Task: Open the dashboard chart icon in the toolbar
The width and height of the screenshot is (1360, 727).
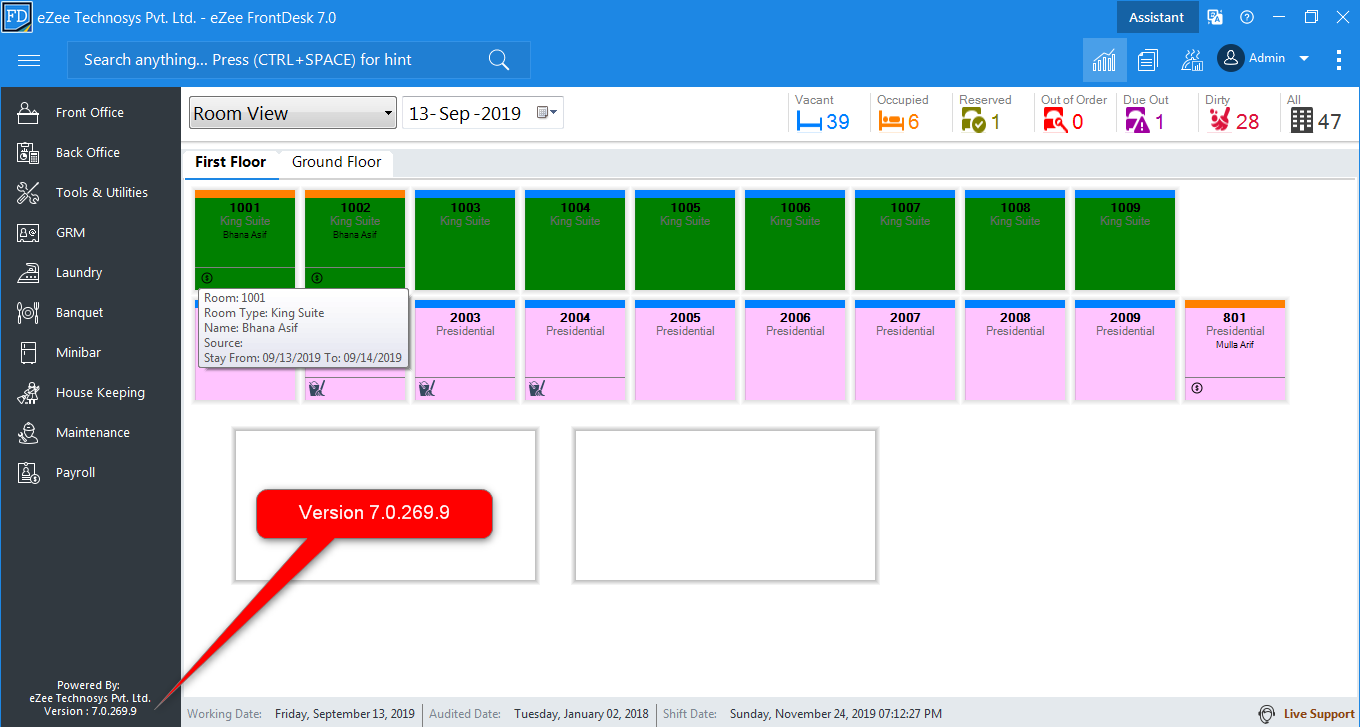Action: (1104, 60)
